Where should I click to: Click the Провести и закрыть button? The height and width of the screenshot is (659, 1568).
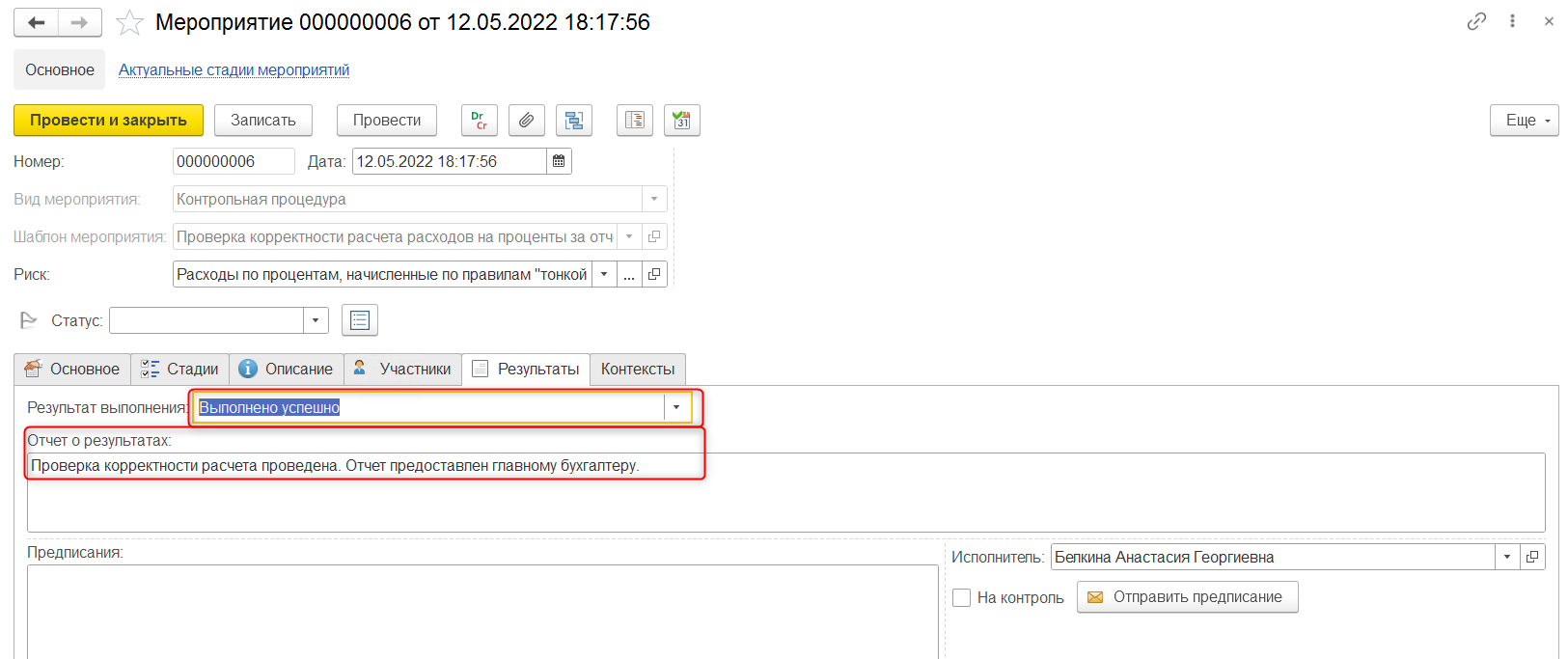pos(108,121)
